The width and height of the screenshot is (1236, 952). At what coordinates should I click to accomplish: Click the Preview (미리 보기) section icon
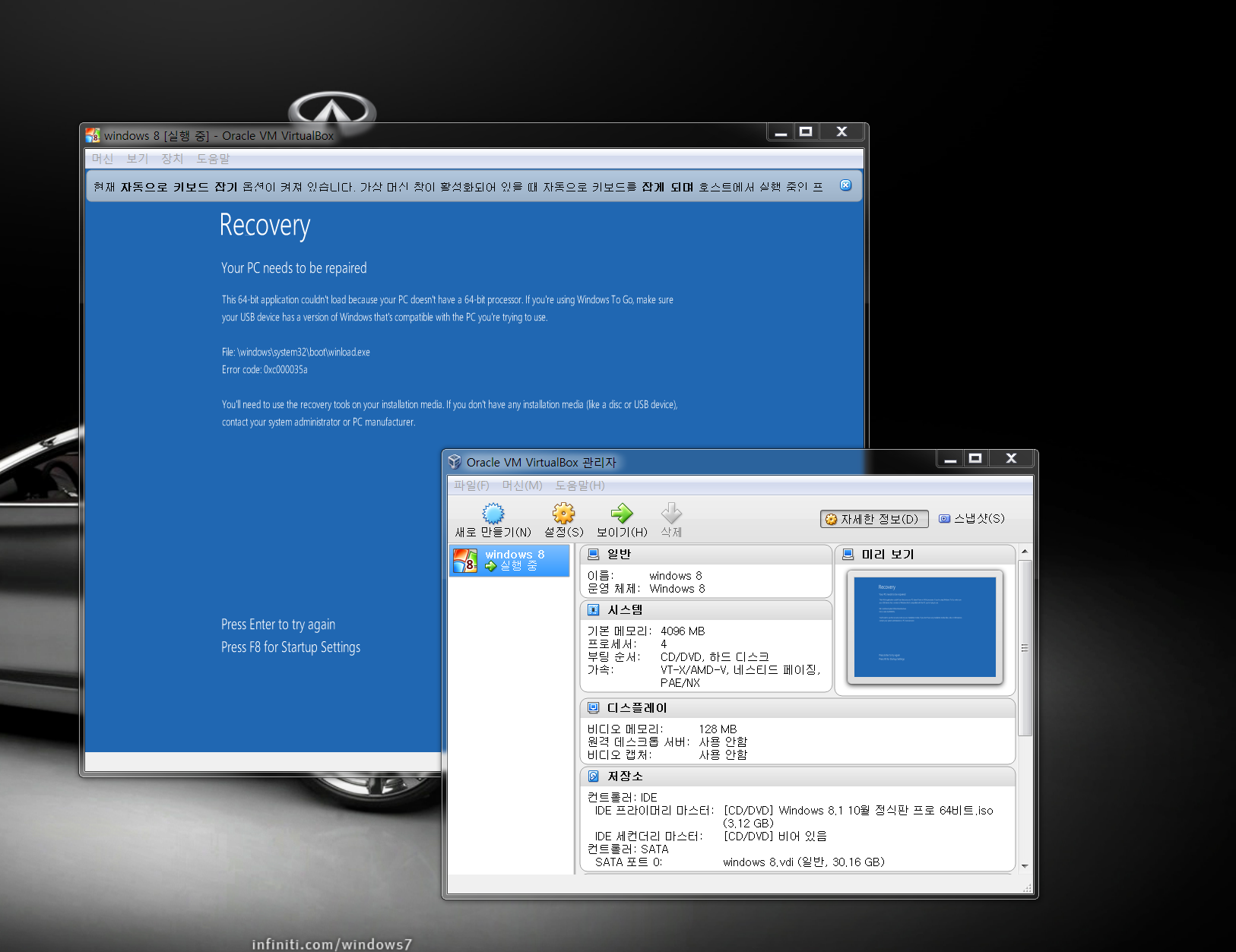848,555
